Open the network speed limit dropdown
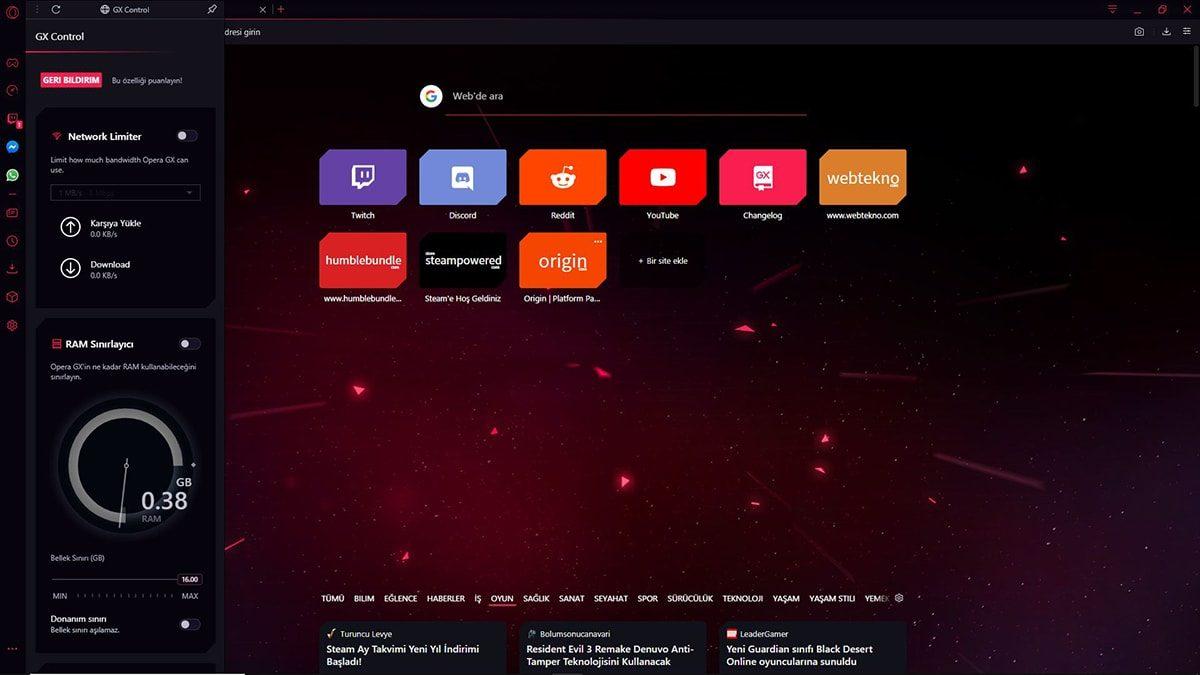Image resolution: width=1200 pixels, height=675 pixels. click(124, 192)
